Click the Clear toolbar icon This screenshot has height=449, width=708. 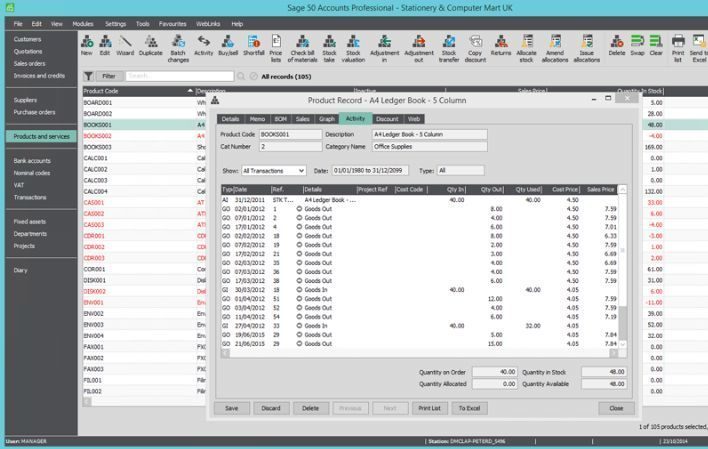pyautogui.click(x=656, y=46)
